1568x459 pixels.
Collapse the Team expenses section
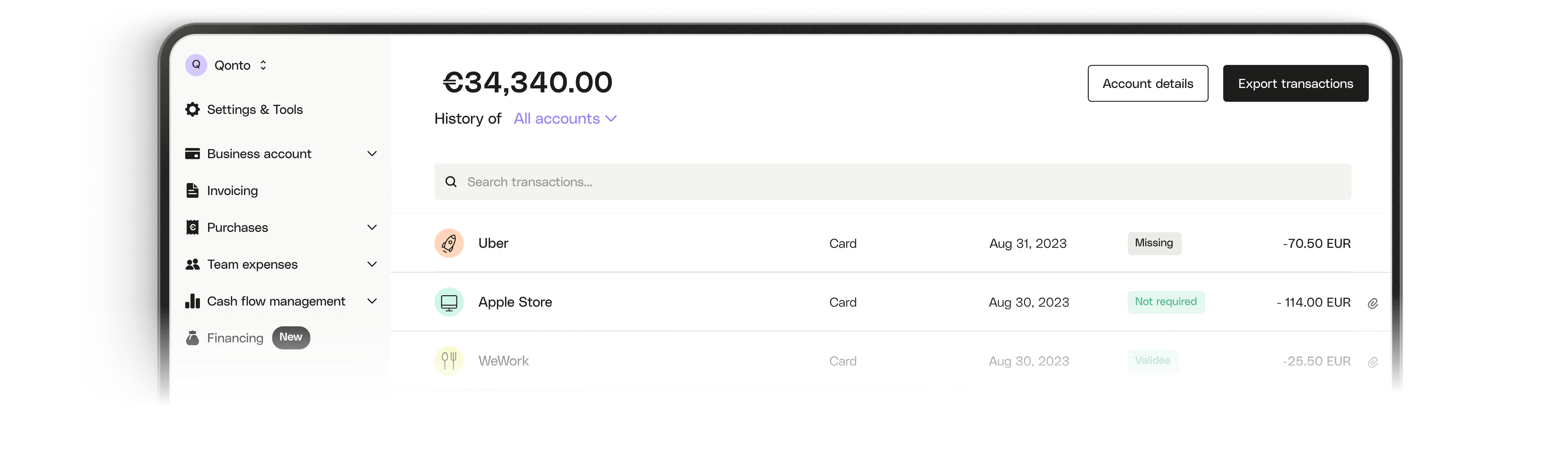coord(372,264)
